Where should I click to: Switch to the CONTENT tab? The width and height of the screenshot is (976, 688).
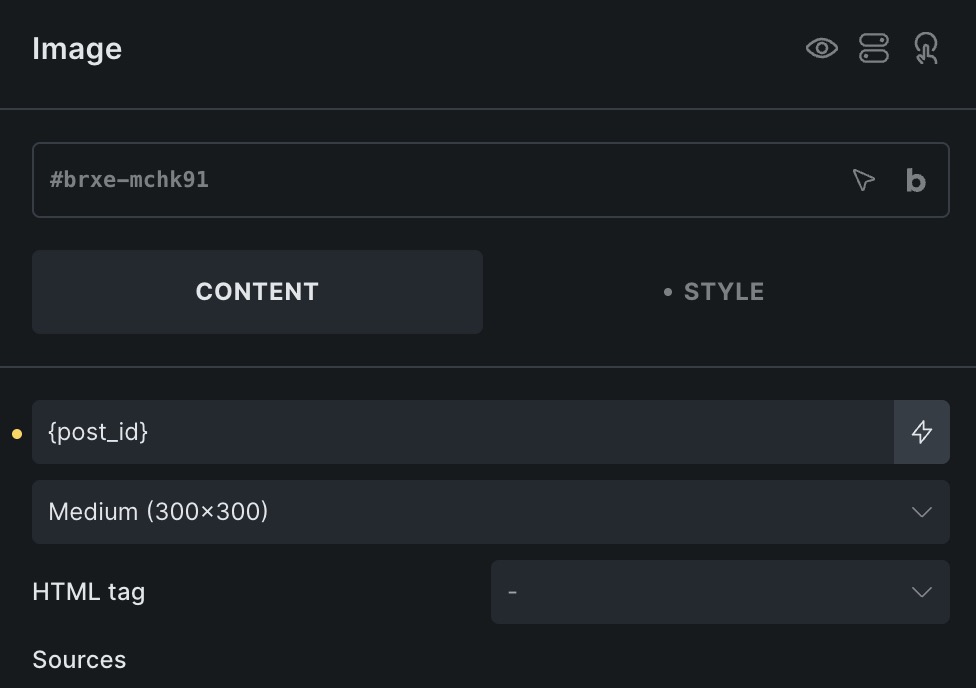click(257, 292)
